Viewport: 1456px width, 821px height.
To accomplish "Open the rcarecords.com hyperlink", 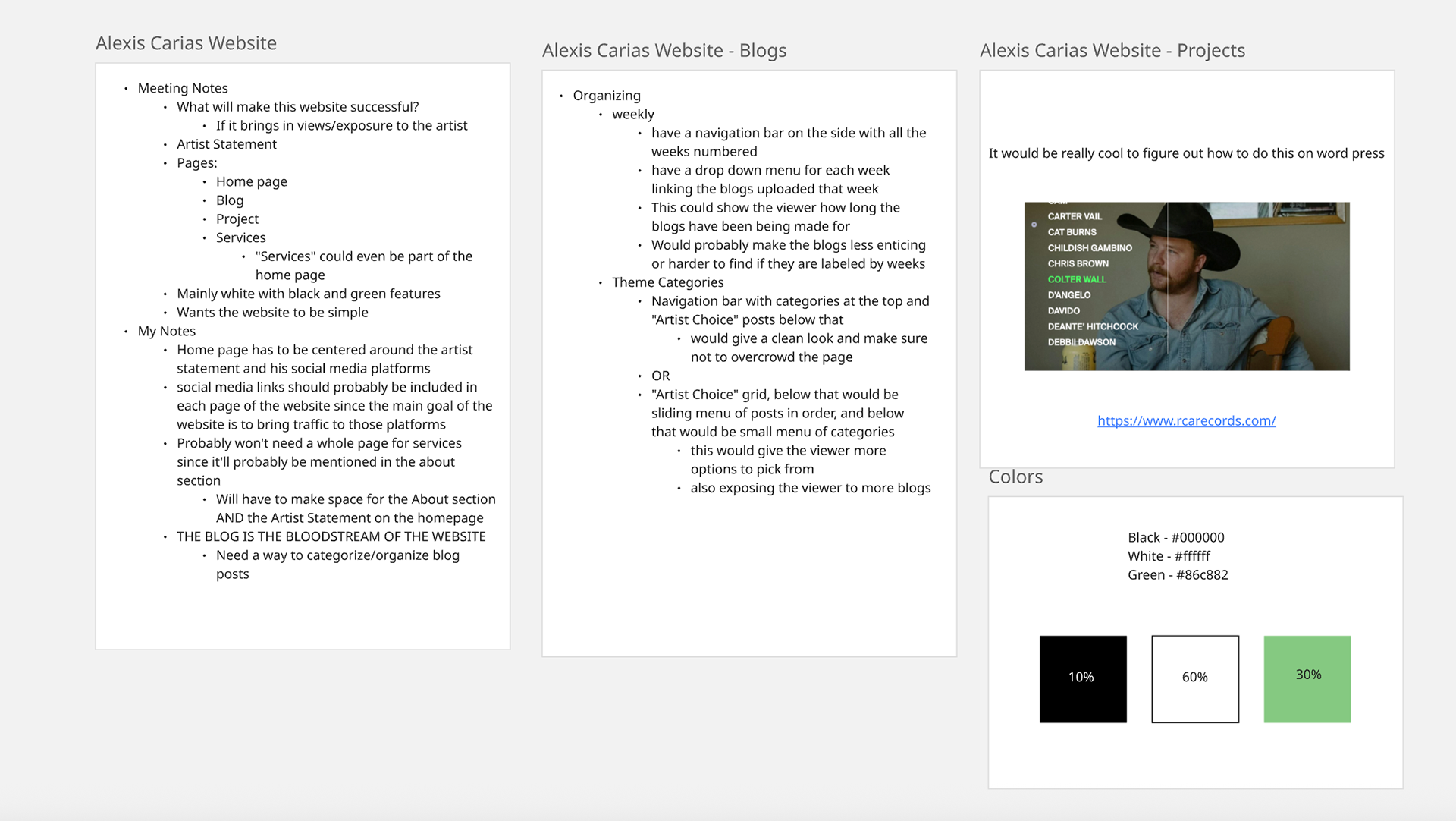I will pos(1186,420).
